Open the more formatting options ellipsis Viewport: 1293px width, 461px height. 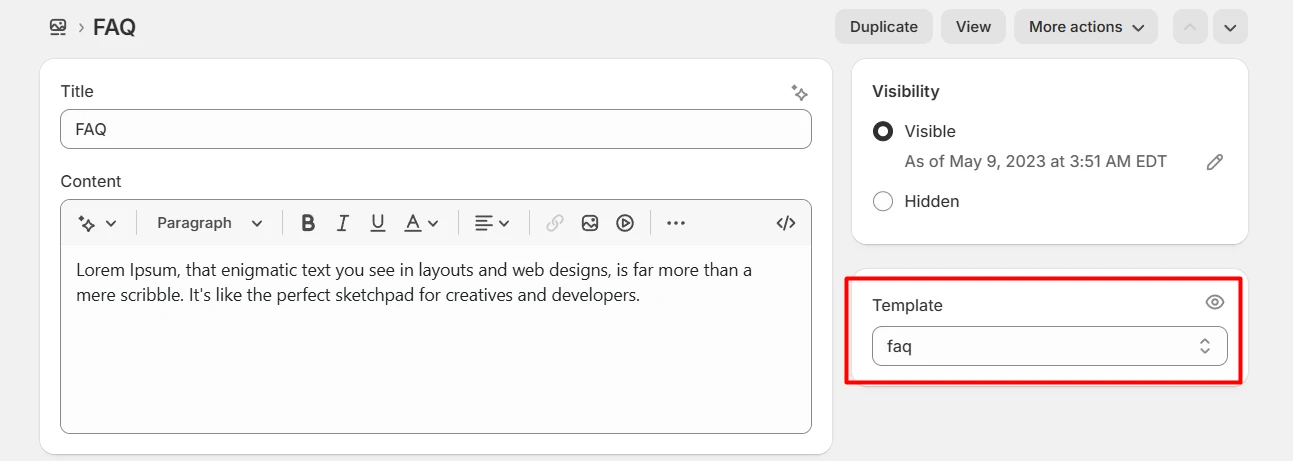(x=676, y=223)
